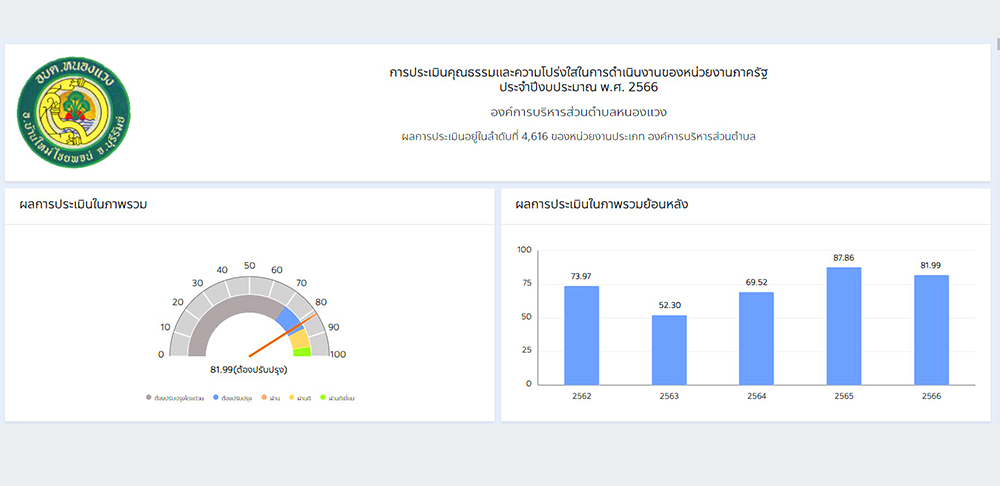Click the 2564 x-axis year label
The image size is (1000, 486).
(x=756, y=396)
